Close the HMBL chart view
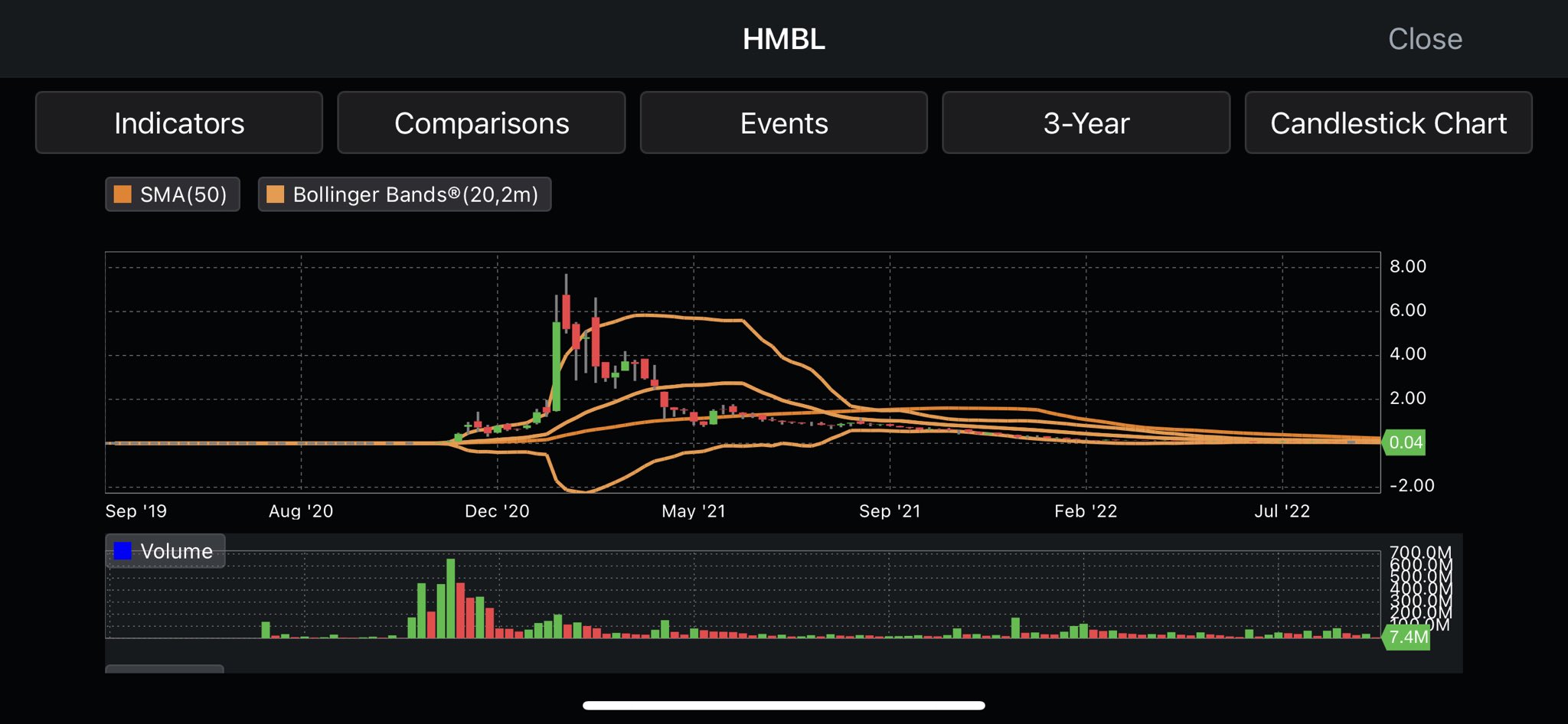The height and width of the screenshot is (724, 1568). [1425, 39]
